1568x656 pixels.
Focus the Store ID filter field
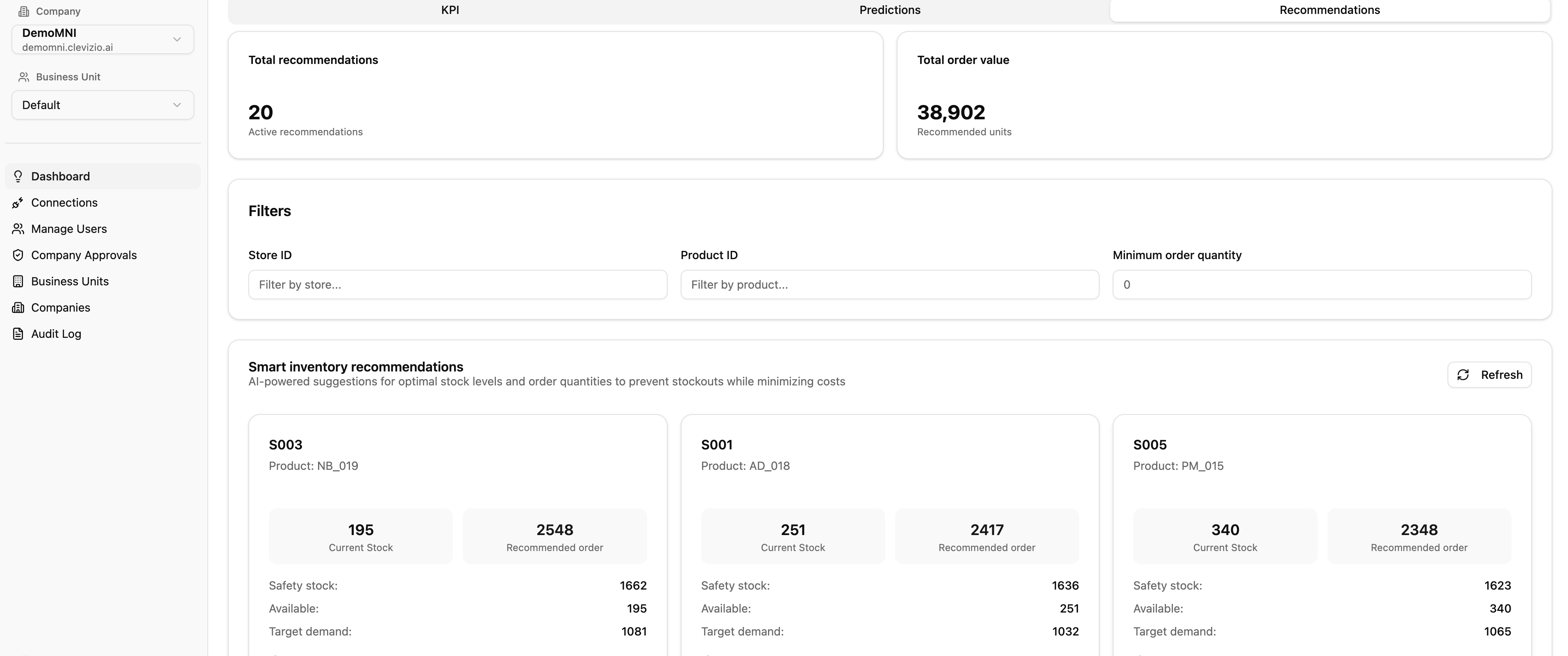[457, 285]
